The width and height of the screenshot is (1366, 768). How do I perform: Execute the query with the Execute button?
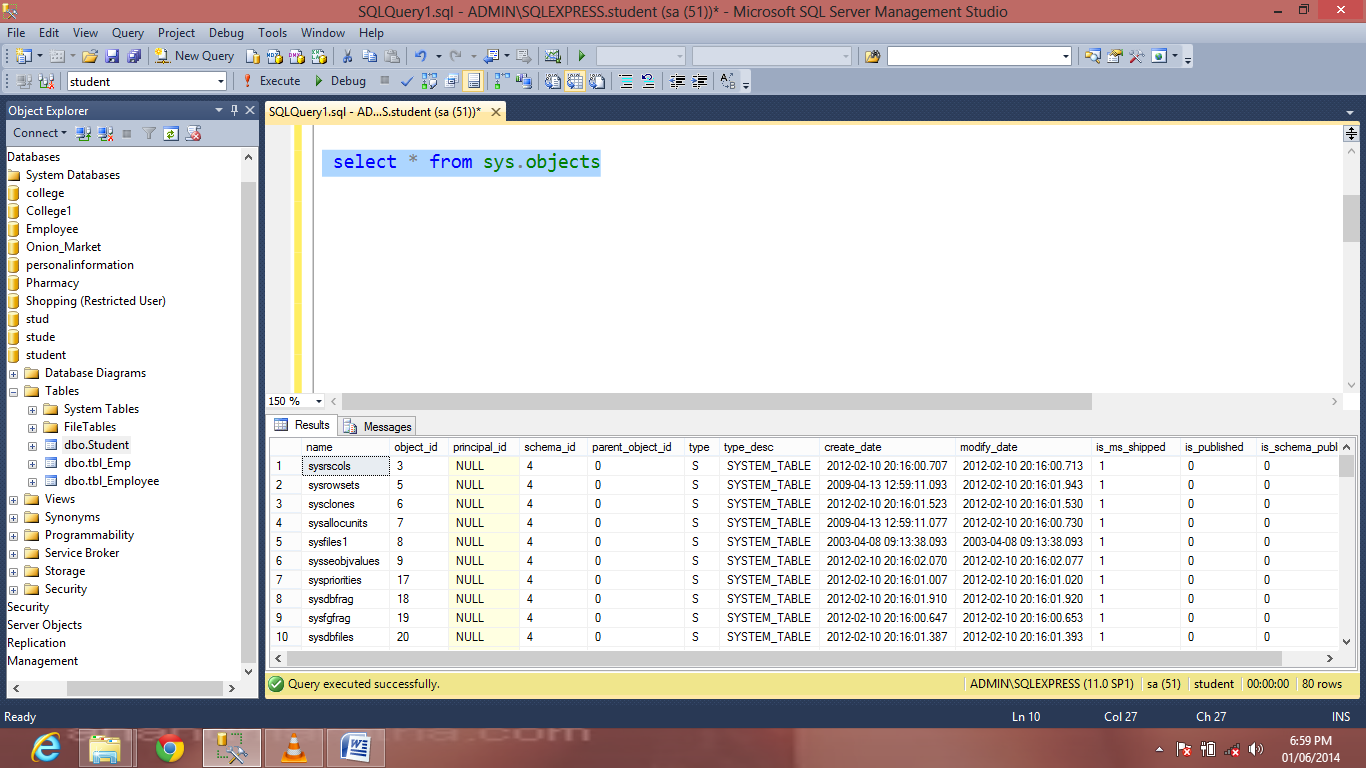271,81
